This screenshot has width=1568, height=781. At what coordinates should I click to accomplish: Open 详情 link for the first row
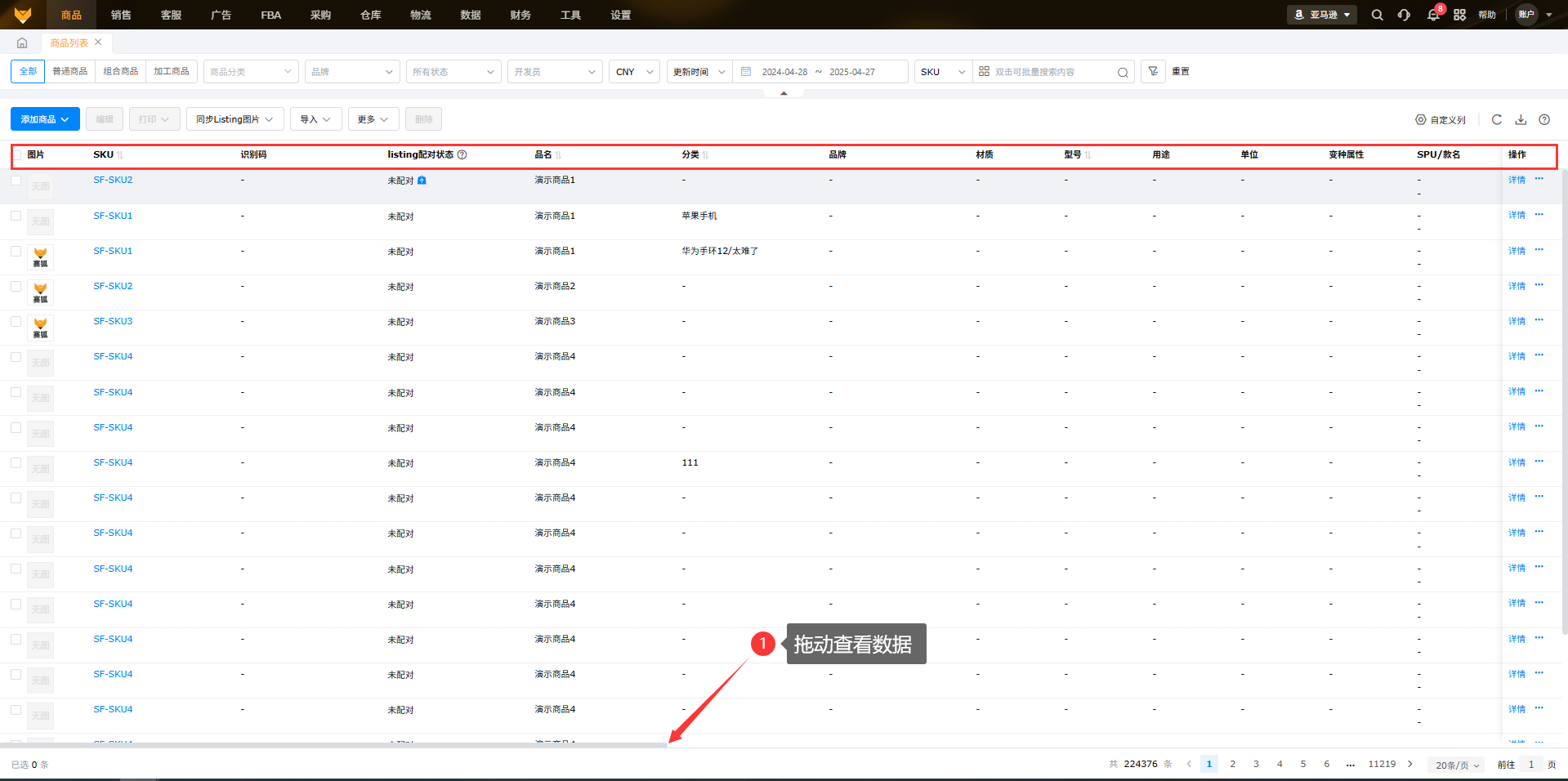pyautogui.click(x=1516, y=180)
